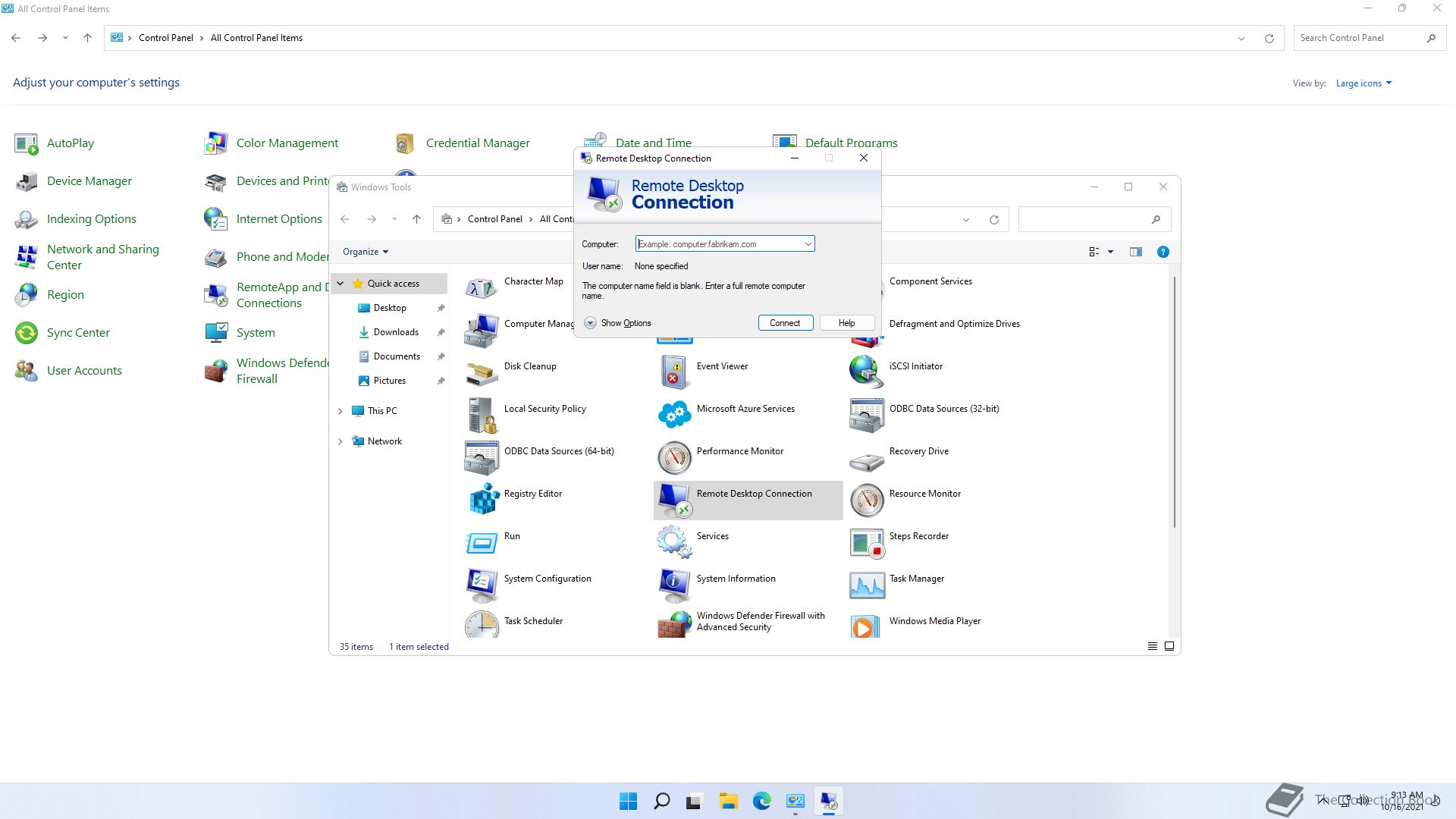Launch Task Scheduler icon

[x=482, y=625]
